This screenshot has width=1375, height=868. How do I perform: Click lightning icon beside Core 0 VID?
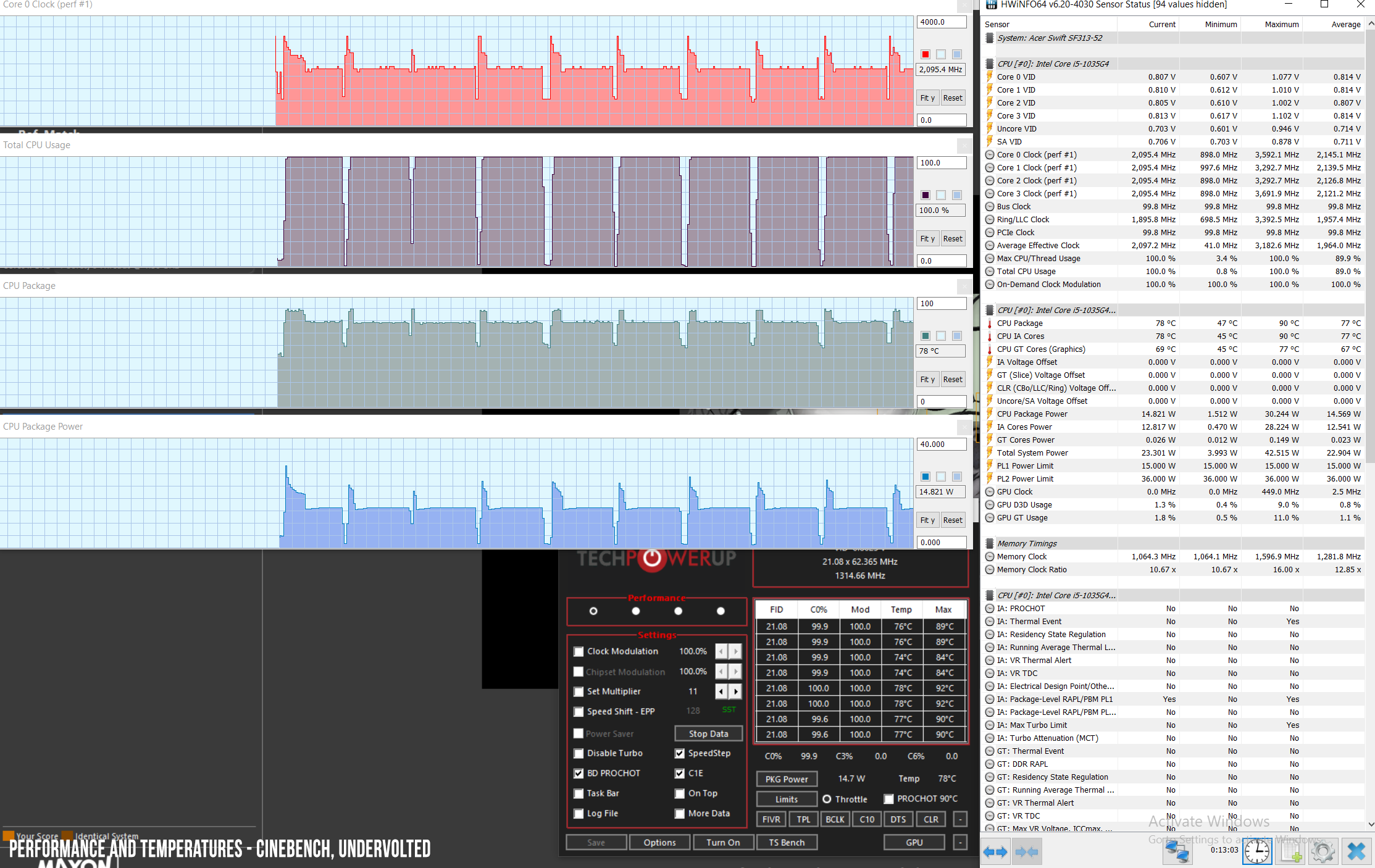(x=990, y=77)
